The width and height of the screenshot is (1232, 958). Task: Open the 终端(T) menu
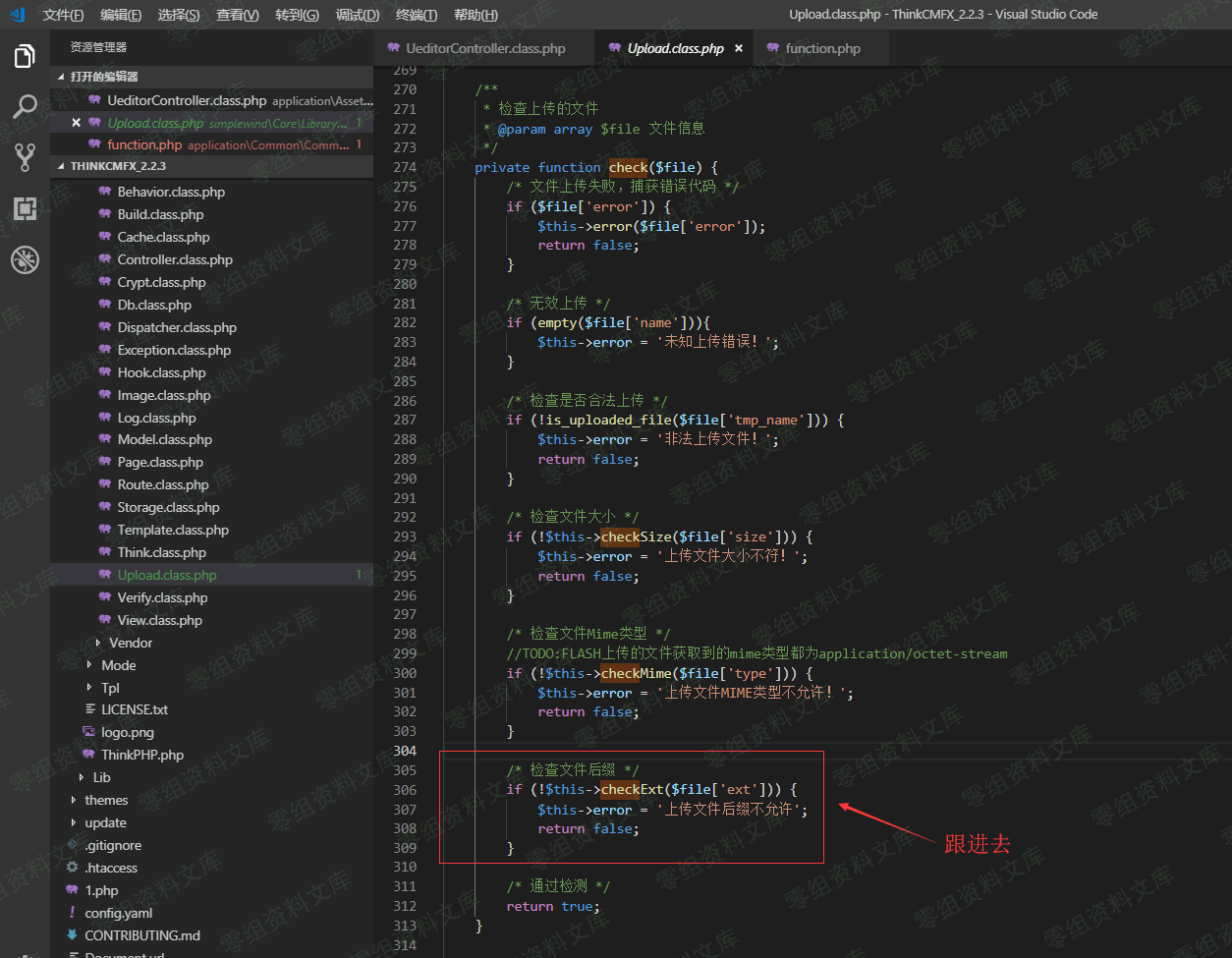417,15
